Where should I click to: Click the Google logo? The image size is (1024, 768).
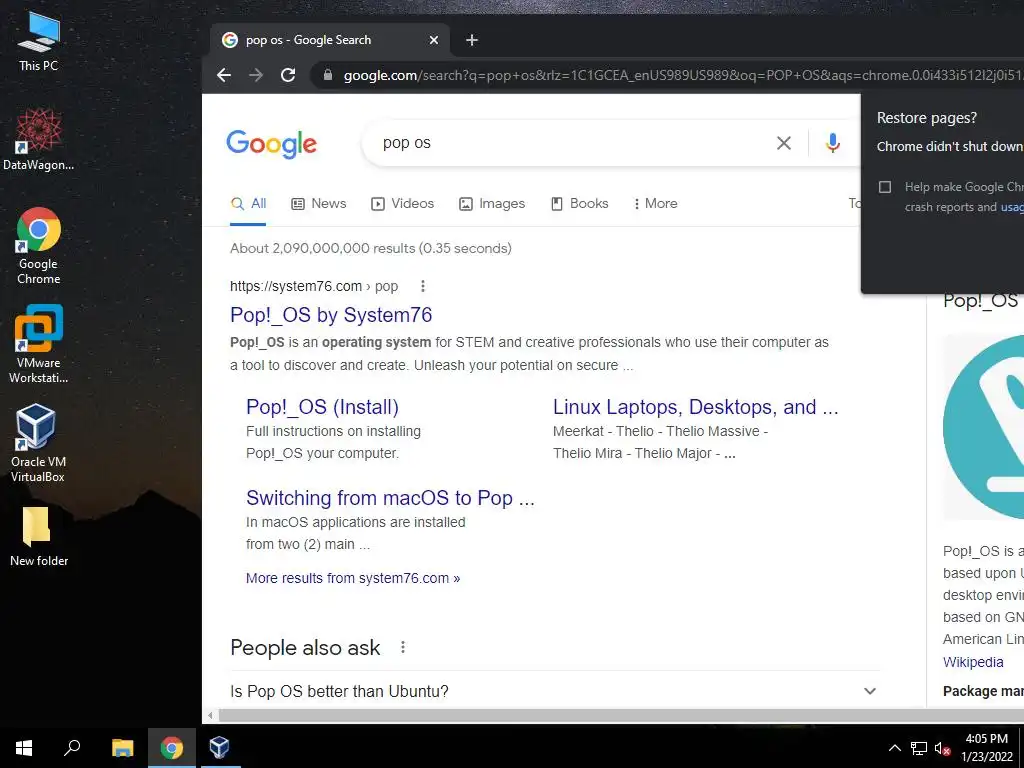272,144
